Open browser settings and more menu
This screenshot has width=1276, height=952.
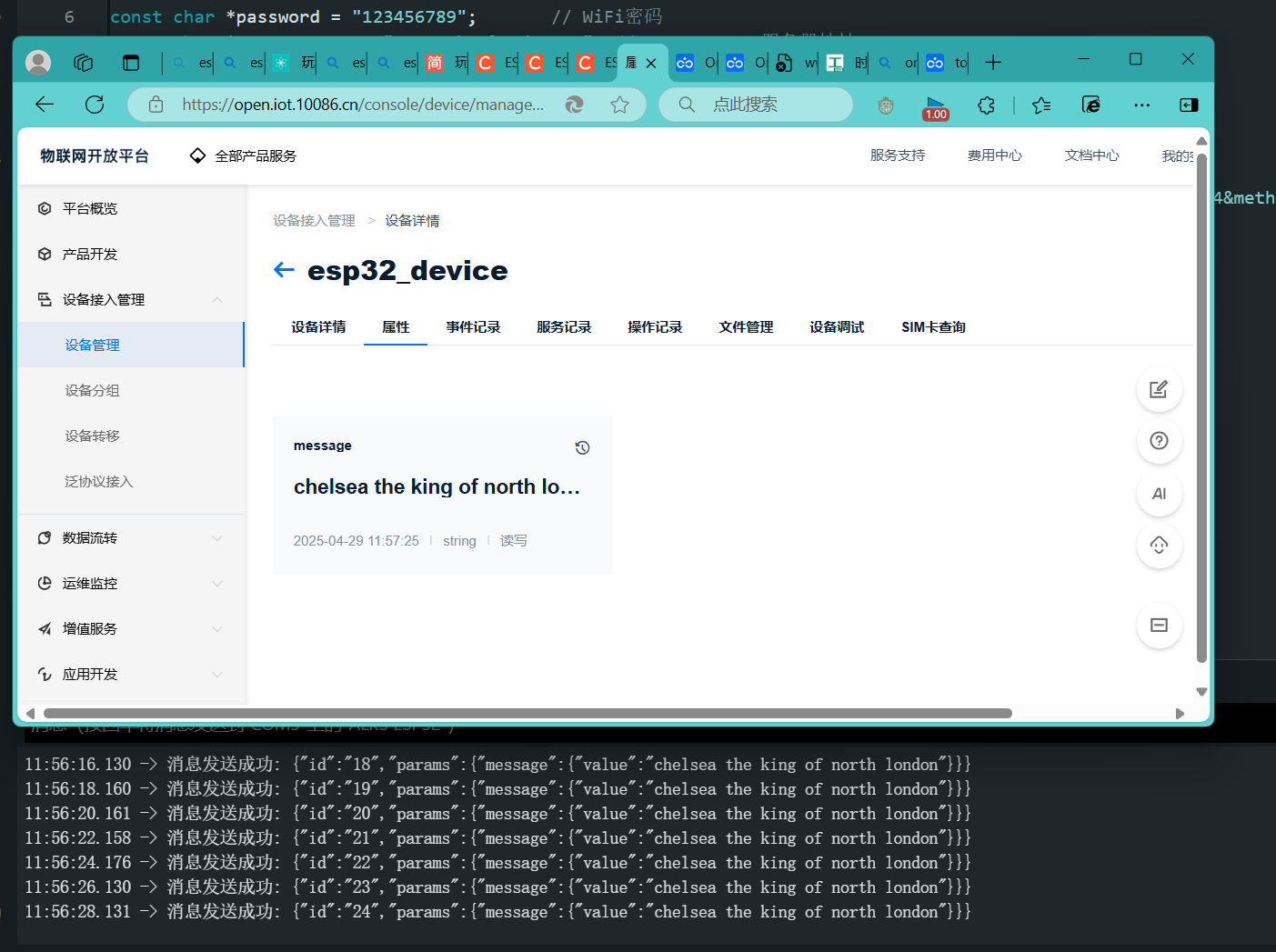pyautogui.click(x=1142, y=105)
